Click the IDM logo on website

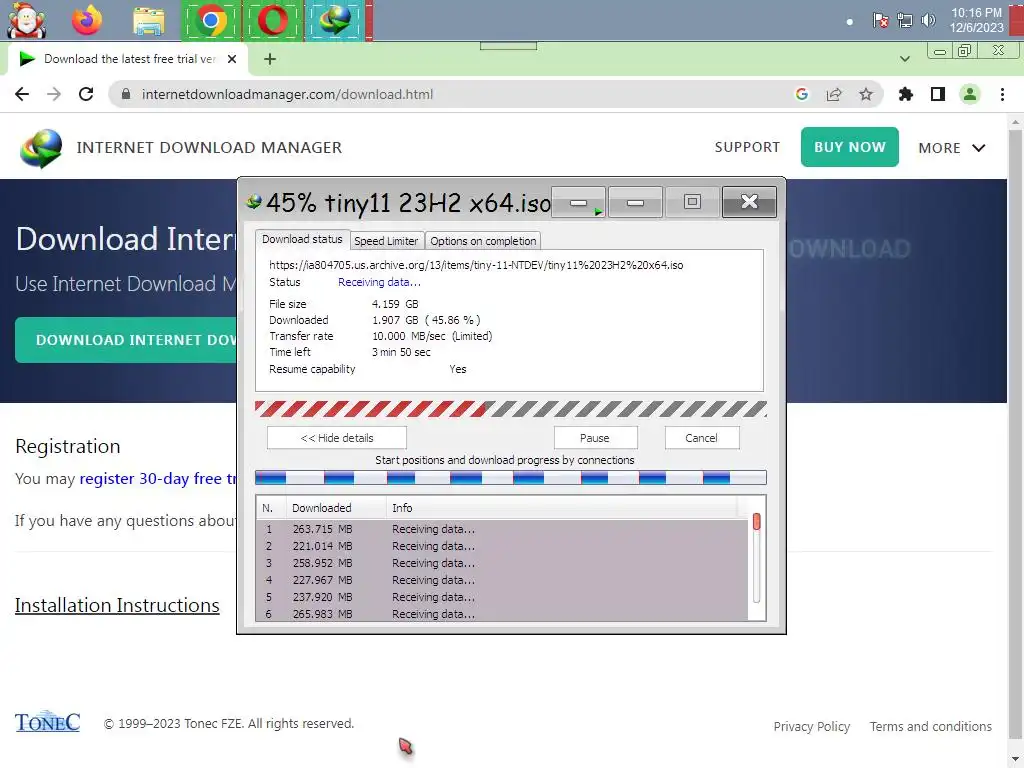(x=40, y=148)
